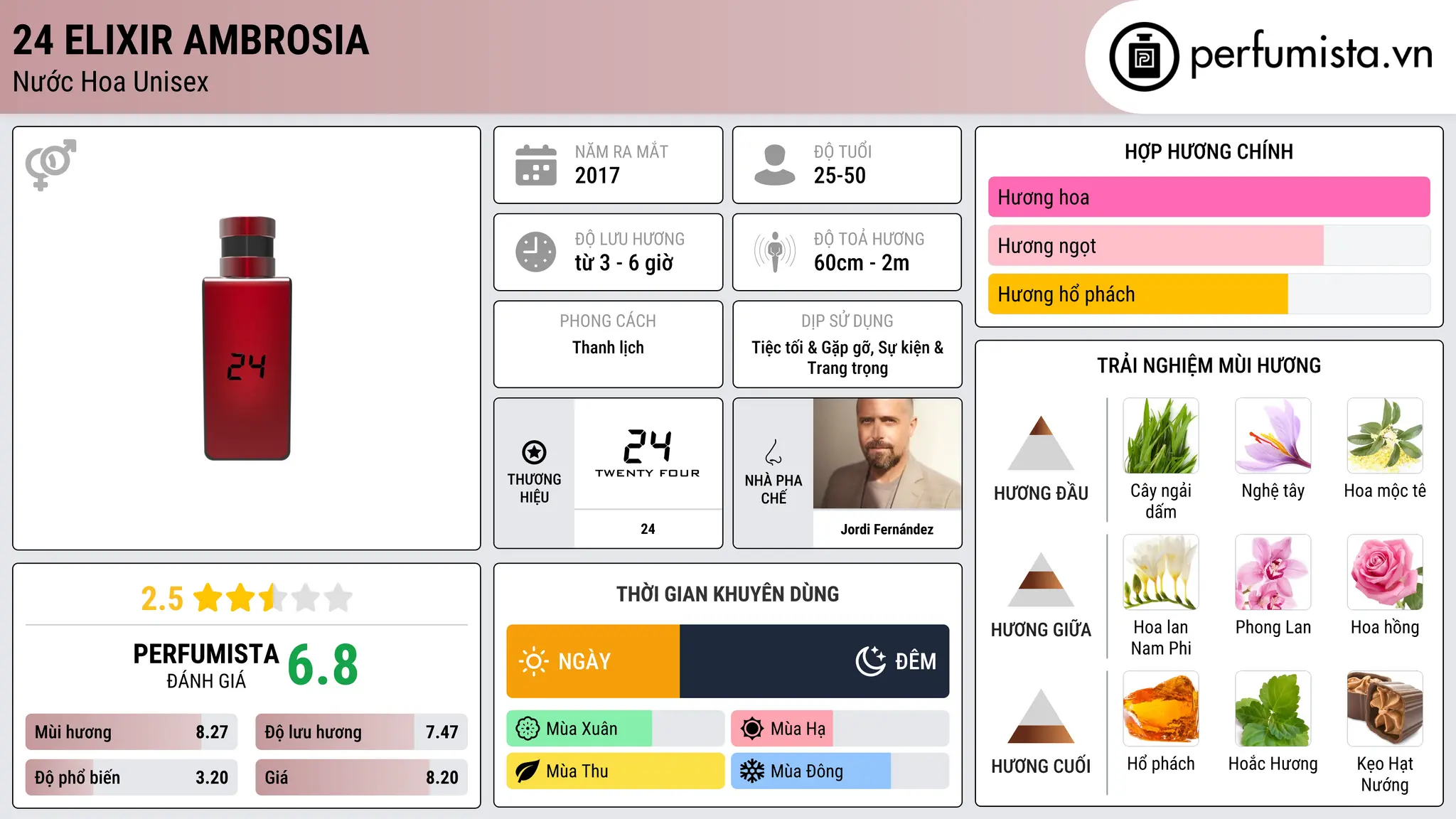Image resolution: width=1456 pixels, height=819 pixels.
Task: Select the Hoa lan Nam Phi note image
Action: coord(1161,572)
